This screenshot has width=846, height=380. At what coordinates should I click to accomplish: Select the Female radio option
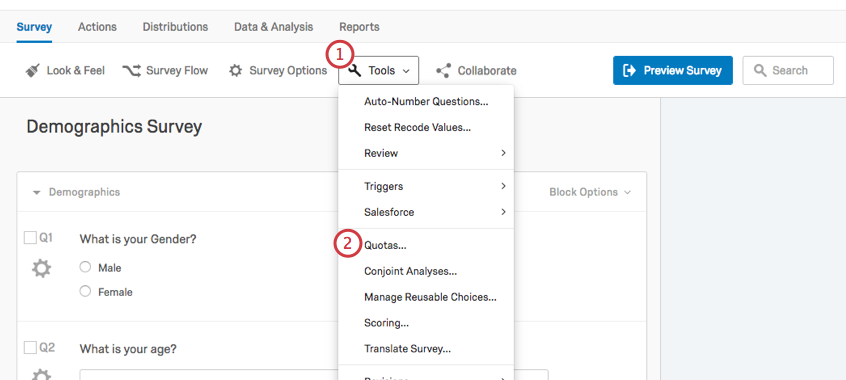coord(85,291)
